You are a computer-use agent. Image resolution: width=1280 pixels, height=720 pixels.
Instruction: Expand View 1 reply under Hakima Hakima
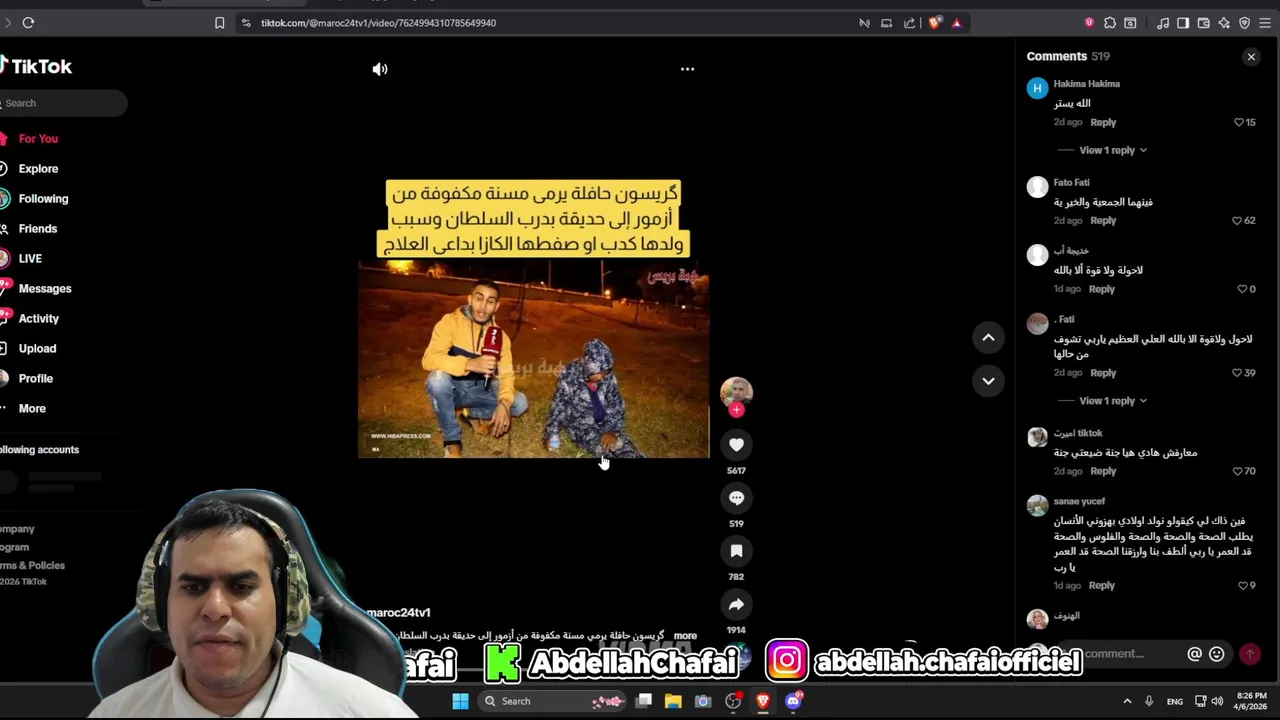point(1113,150)
